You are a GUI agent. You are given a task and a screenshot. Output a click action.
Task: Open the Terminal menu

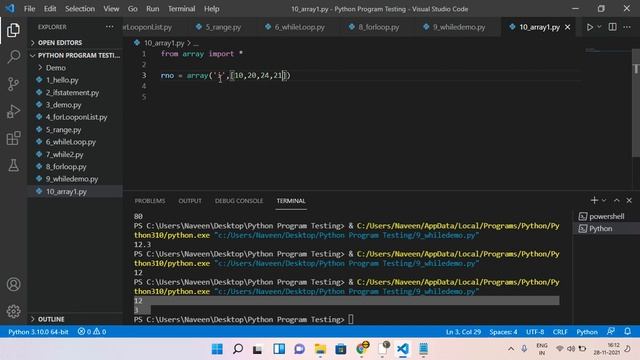pyautogui.click(x=182, y=9)
